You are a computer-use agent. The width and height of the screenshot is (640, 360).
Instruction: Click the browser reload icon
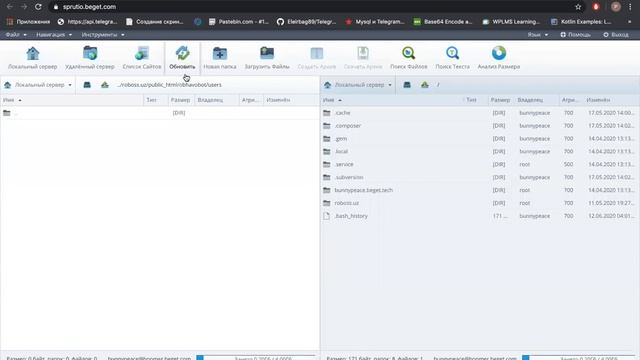point(38,7)
